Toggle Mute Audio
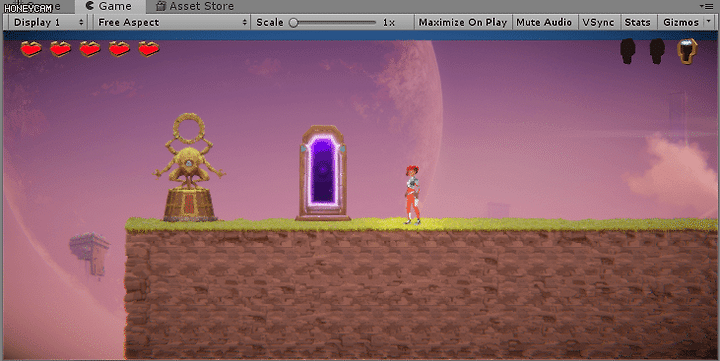The height and width of the screenshot is (361, 720). coord(544,23)
